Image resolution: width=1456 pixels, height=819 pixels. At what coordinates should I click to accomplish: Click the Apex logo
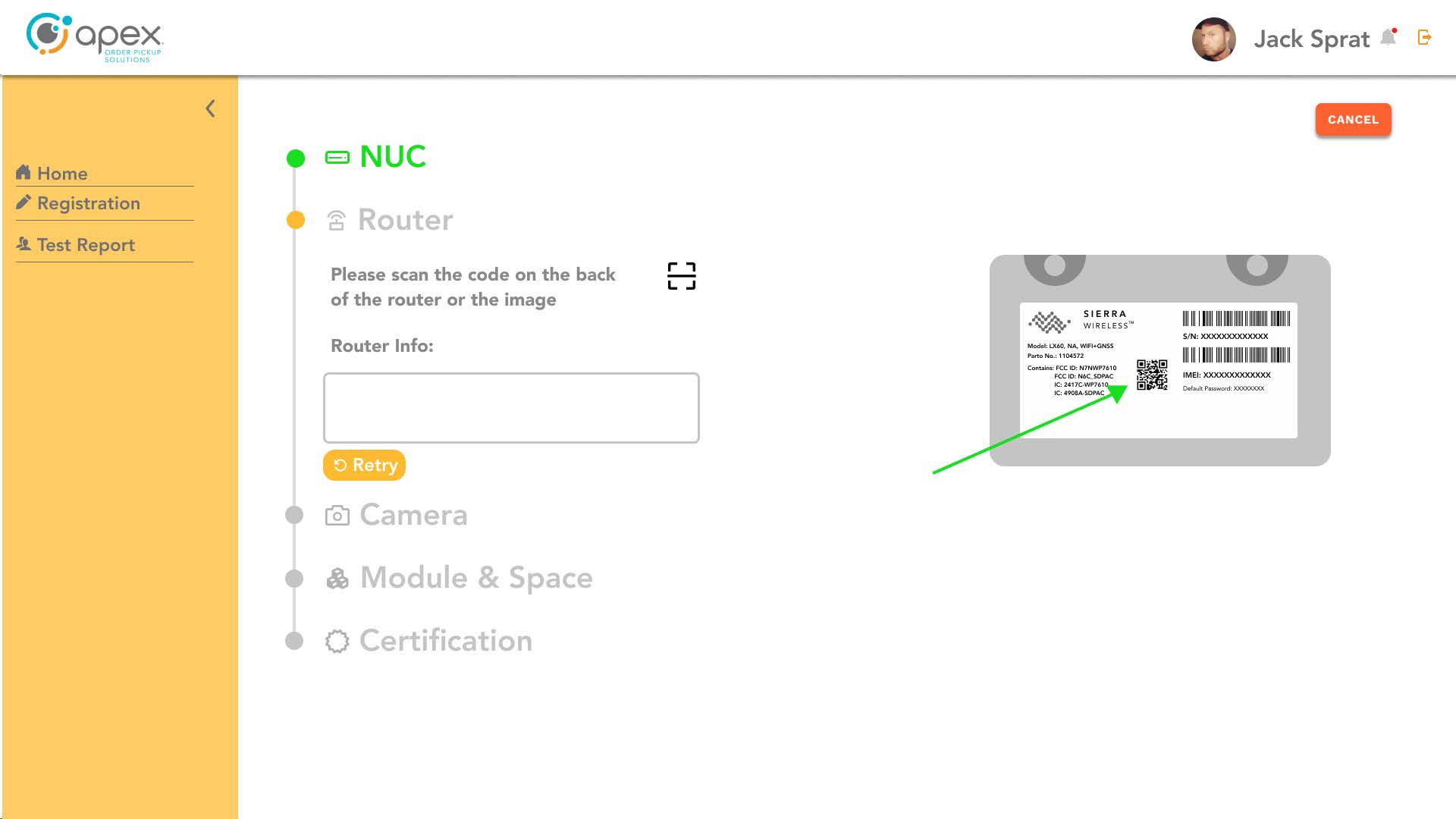tap(95, 37)
